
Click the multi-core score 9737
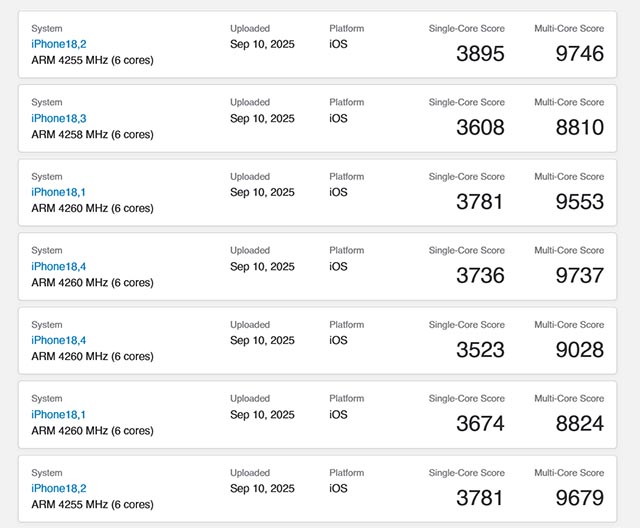(580, 276)
